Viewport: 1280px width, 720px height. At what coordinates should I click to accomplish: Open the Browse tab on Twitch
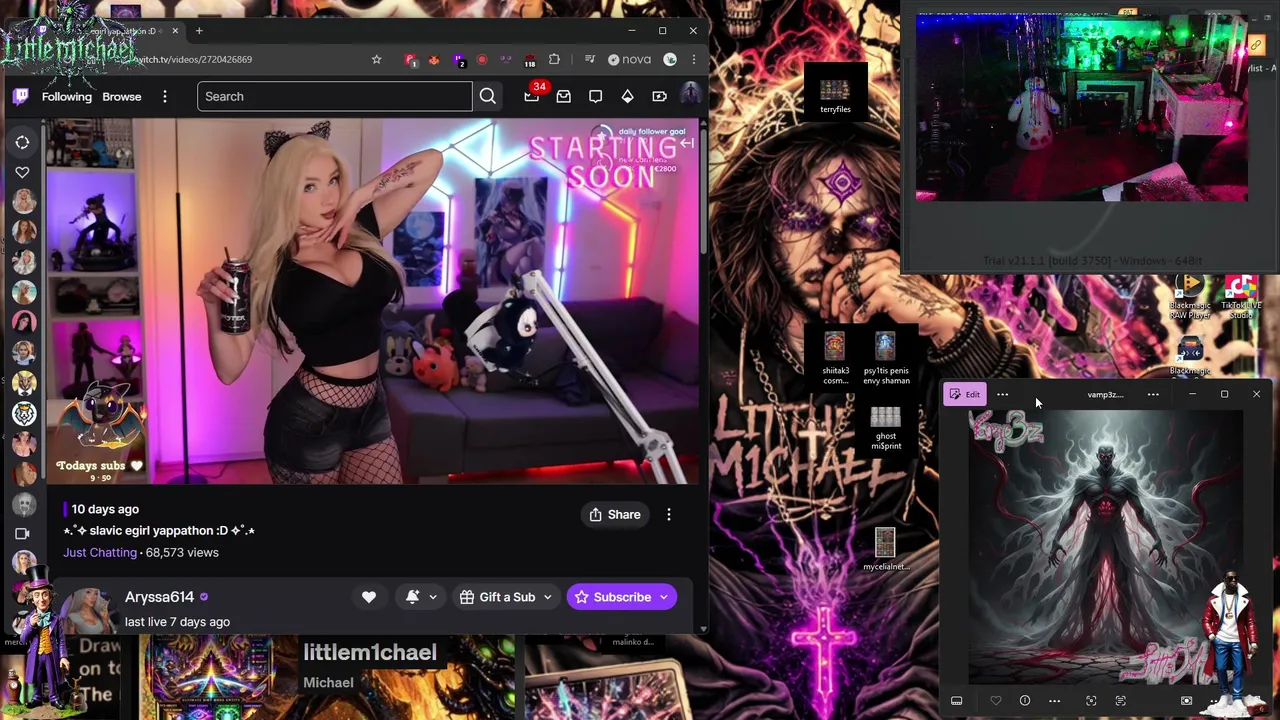122,96
